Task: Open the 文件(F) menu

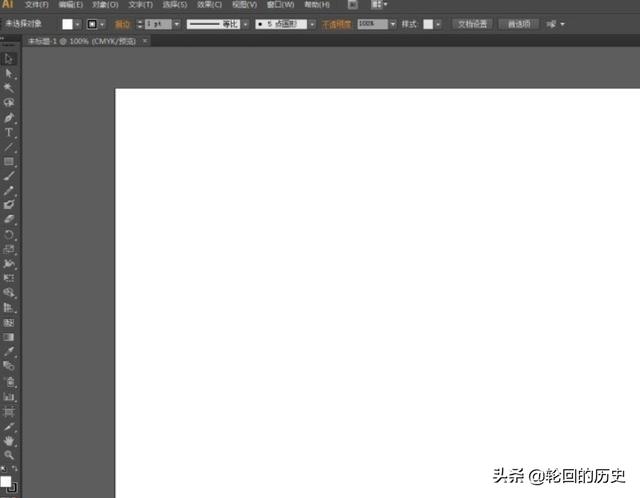Action: 37,5
